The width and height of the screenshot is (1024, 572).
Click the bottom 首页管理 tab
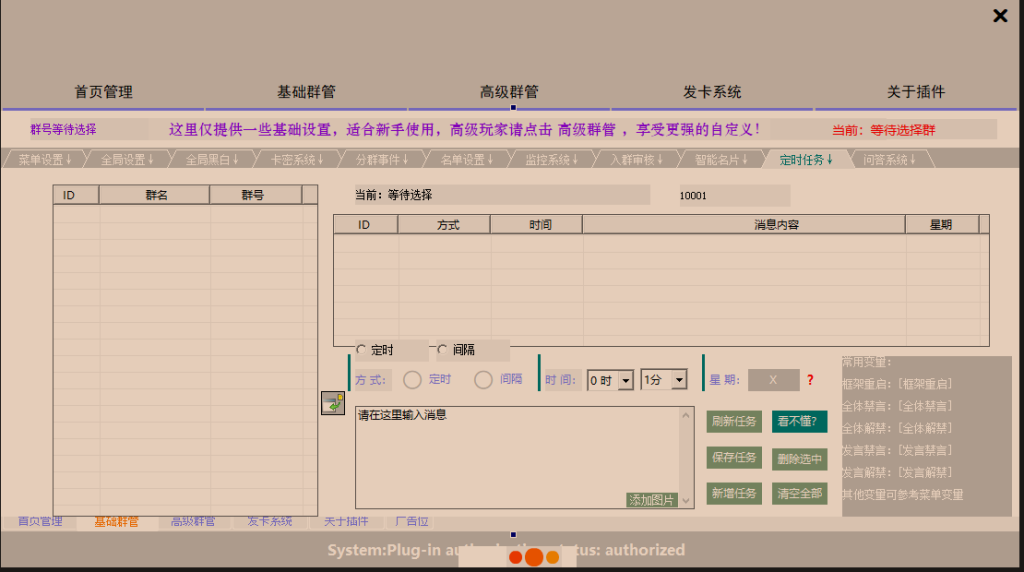(x=40, y=522)
